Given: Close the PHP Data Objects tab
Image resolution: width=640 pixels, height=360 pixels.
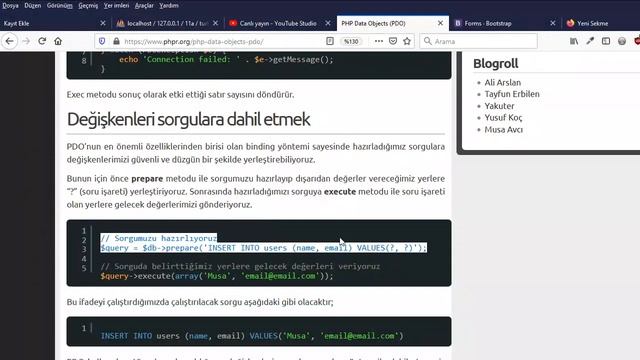Looking at the screenshot, I should pyautogui.click(x=440, y=23).
